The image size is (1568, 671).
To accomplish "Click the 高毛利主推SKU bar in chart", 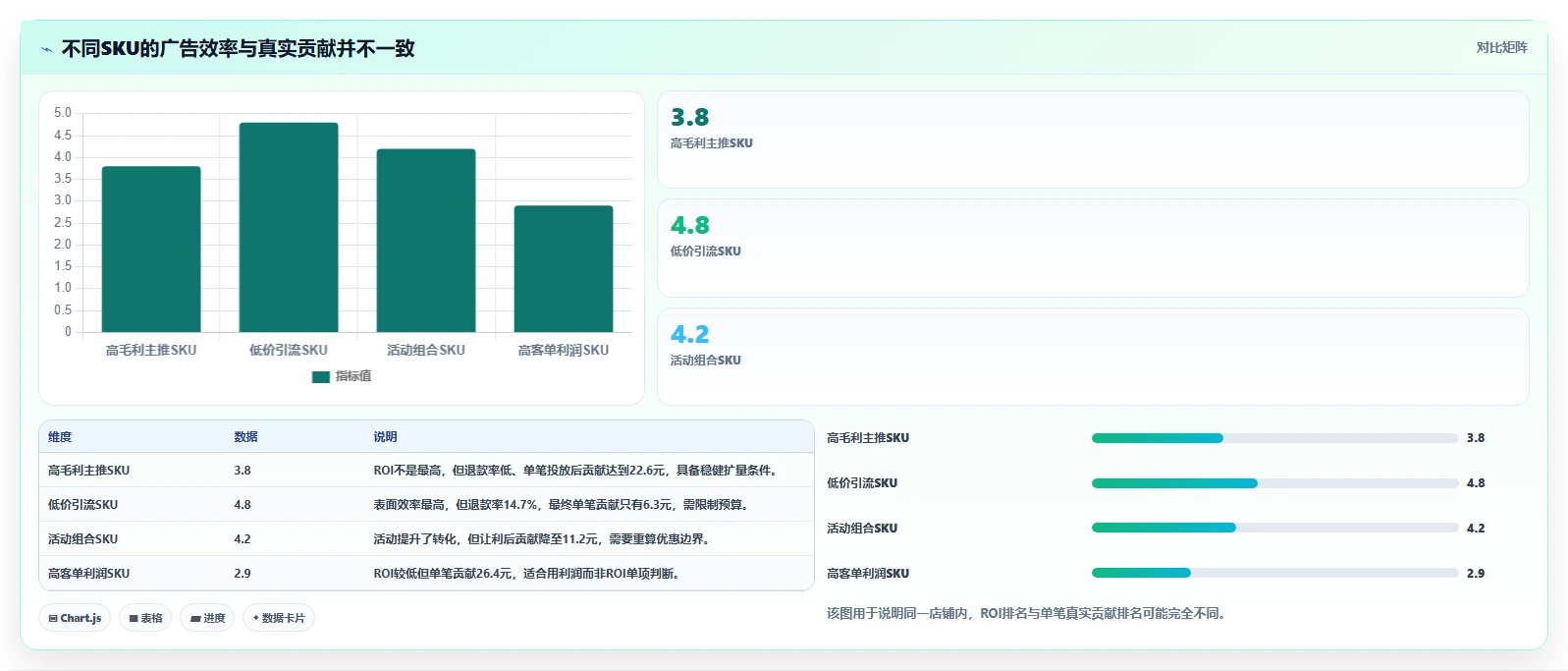I will 151,250.
